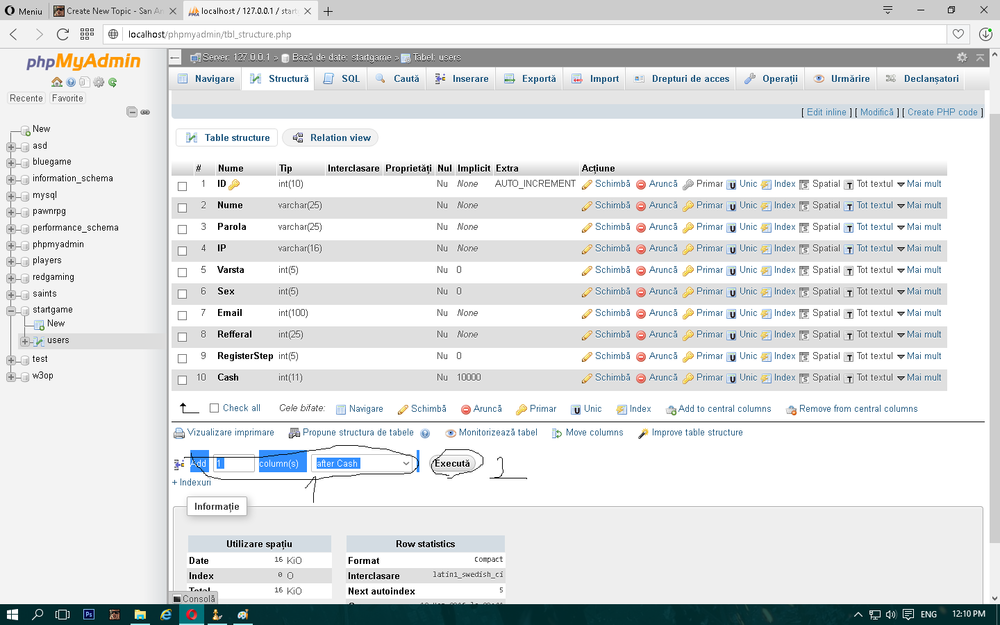Open phpMyAdmin home icon in sidebar
This screenshot has height=625, width=1000.
click(x=57, y=82)
